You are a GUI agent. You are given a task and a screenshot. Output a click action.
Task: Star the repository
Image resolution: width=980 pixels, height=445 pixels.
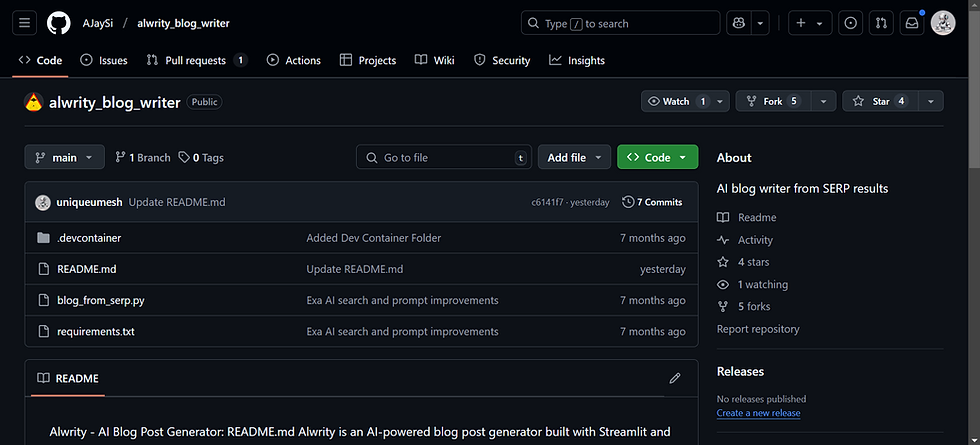click(880, 101)
